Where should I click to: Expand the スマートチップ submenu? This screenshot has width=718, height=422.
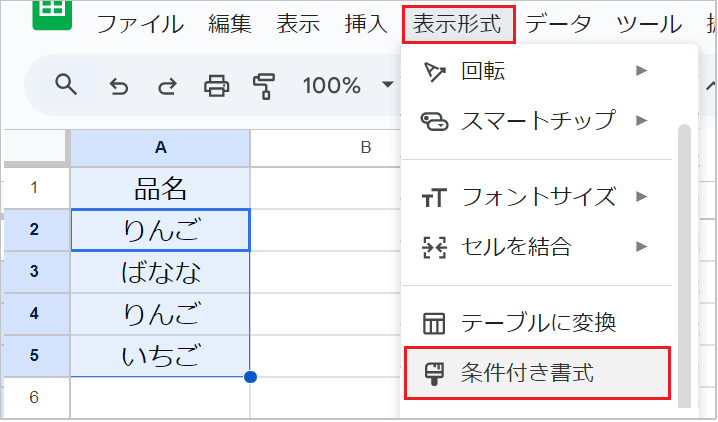pos(536,121)
